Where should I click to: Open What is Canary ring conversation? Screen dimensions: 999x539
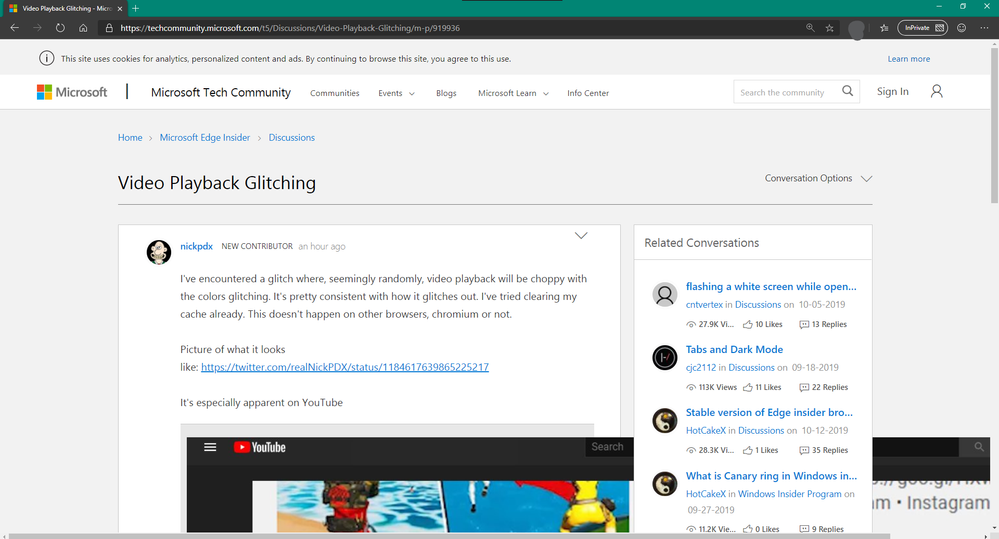coord(772,476)
